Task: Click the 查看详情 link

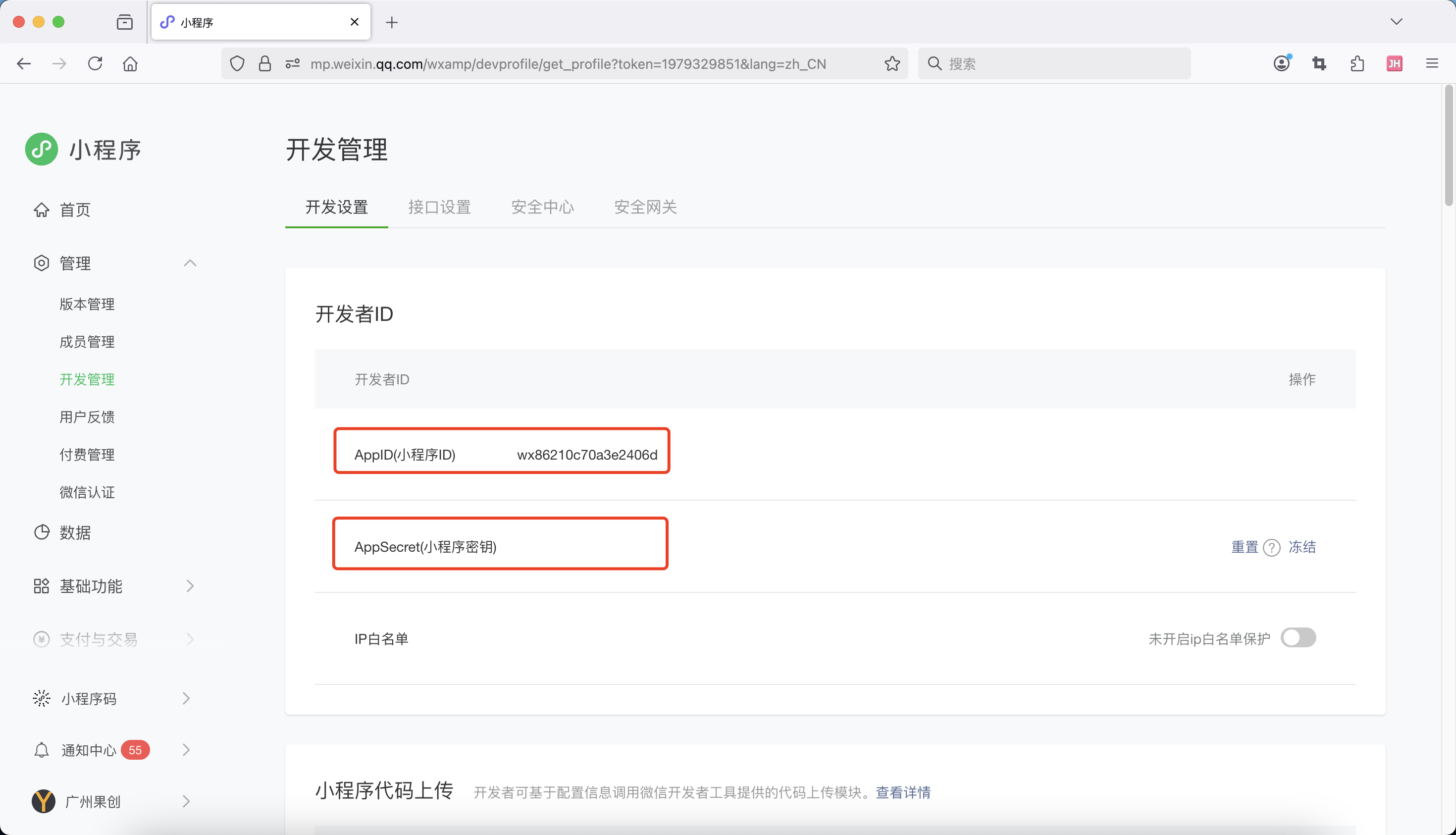Action: tap(903, 792)
